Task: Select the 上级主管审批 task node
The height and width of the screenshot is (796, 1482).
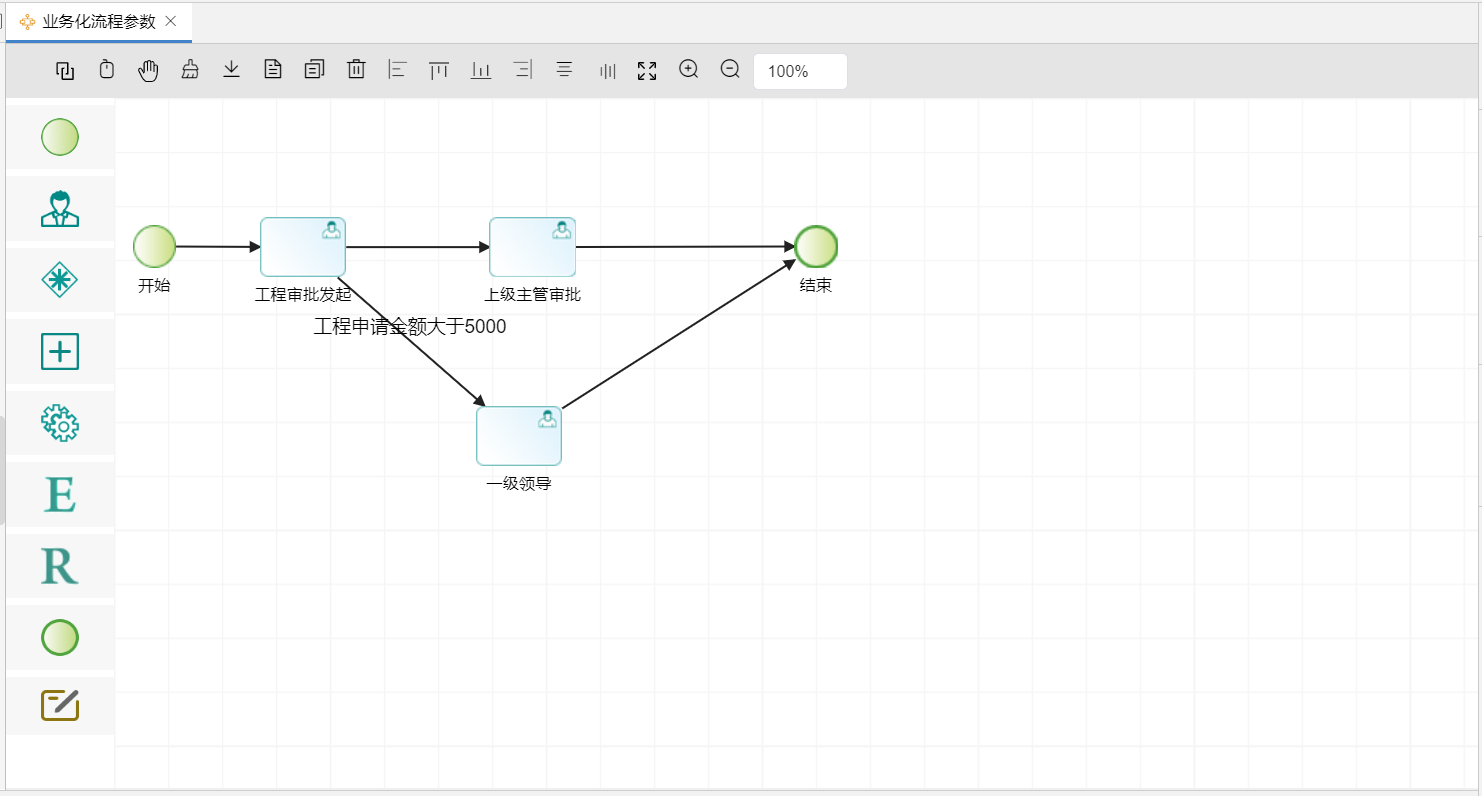Action: point(532,247)
